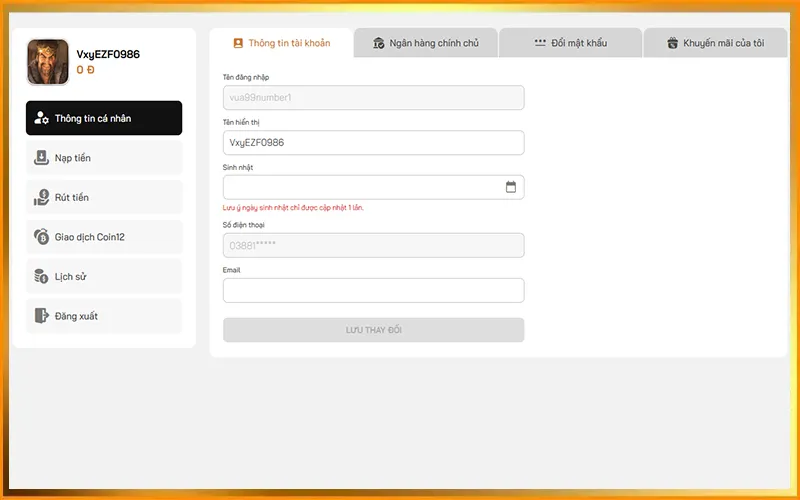The width and height of the screenshot is (800, 500).
Task: Click the personal info gear-person icon
Action: (41, 118)
